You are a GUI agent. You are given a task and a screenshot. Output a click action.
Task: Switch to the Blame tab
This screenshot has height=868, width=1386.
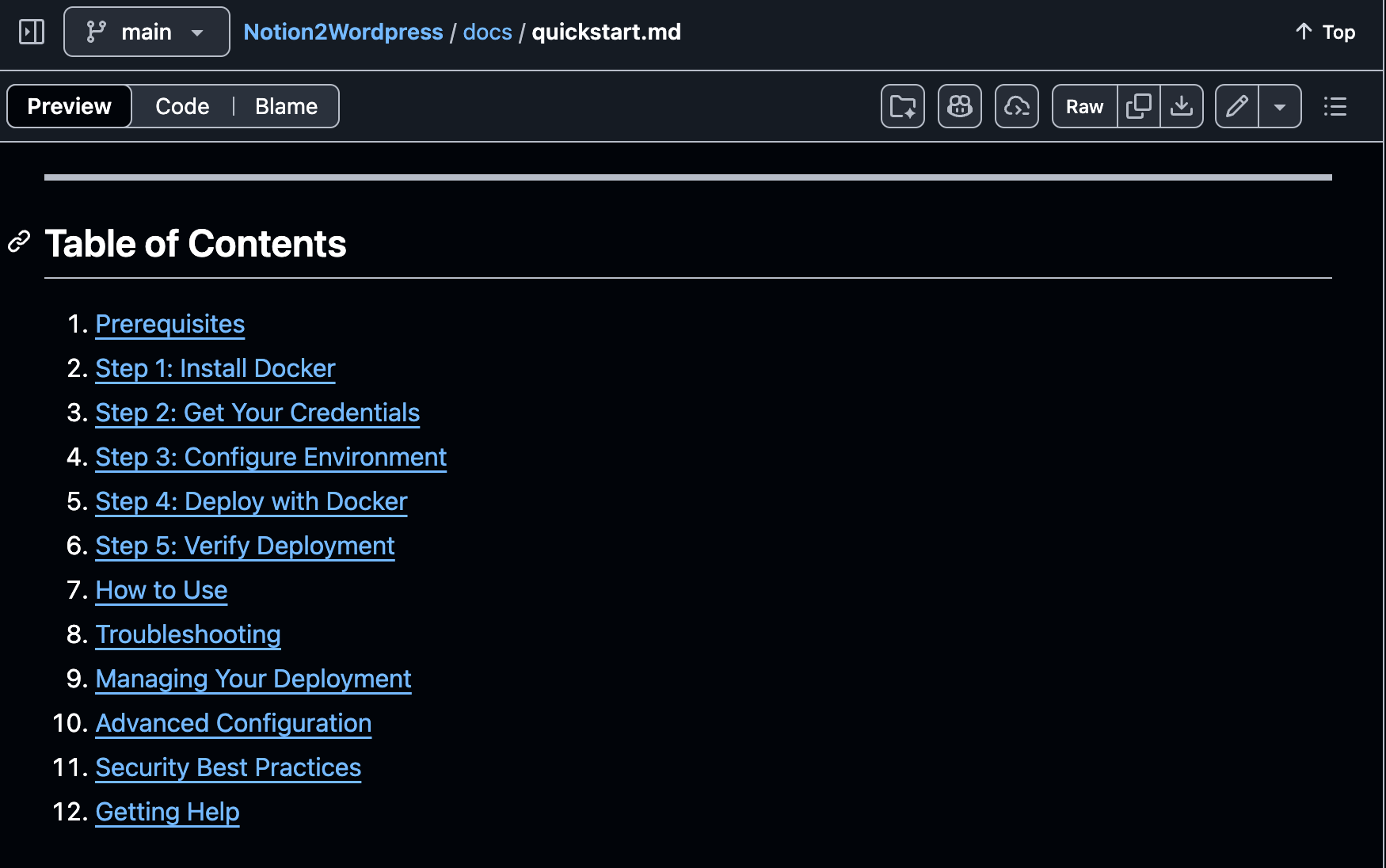coord(286,106)
